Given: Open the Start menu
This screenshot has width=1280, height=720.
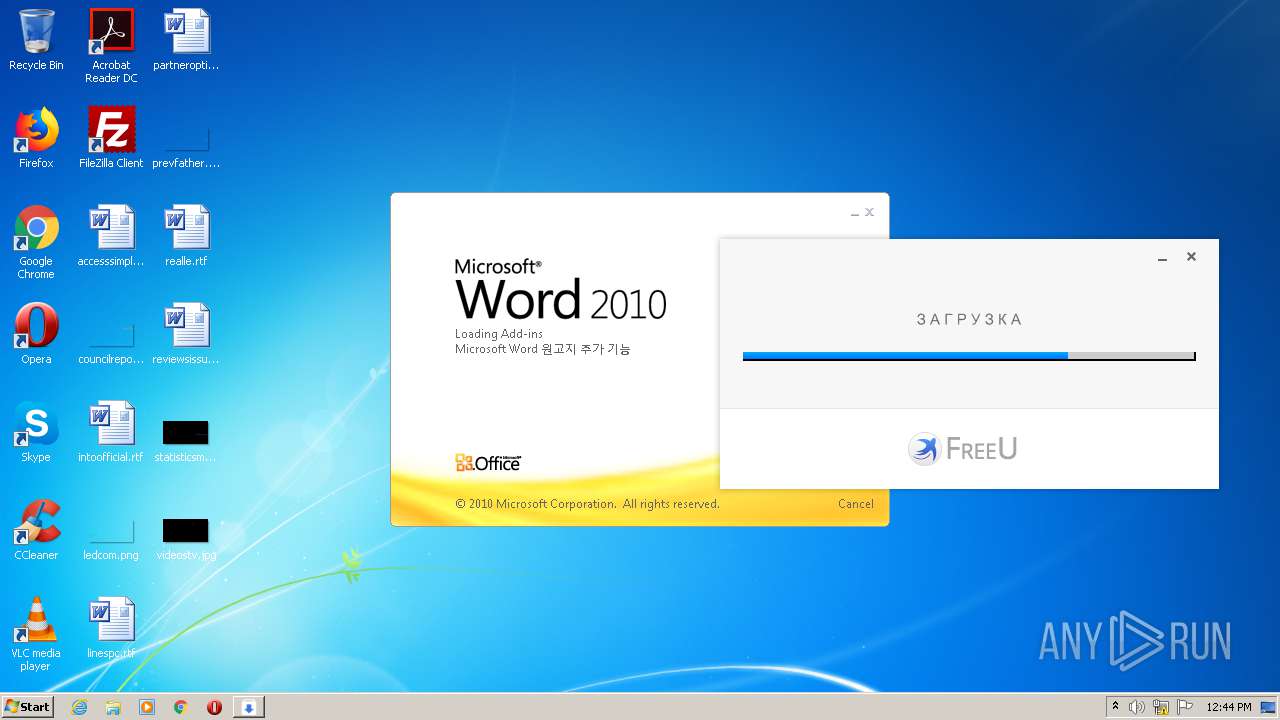Looking at the screenshot, I should [27, 707].
